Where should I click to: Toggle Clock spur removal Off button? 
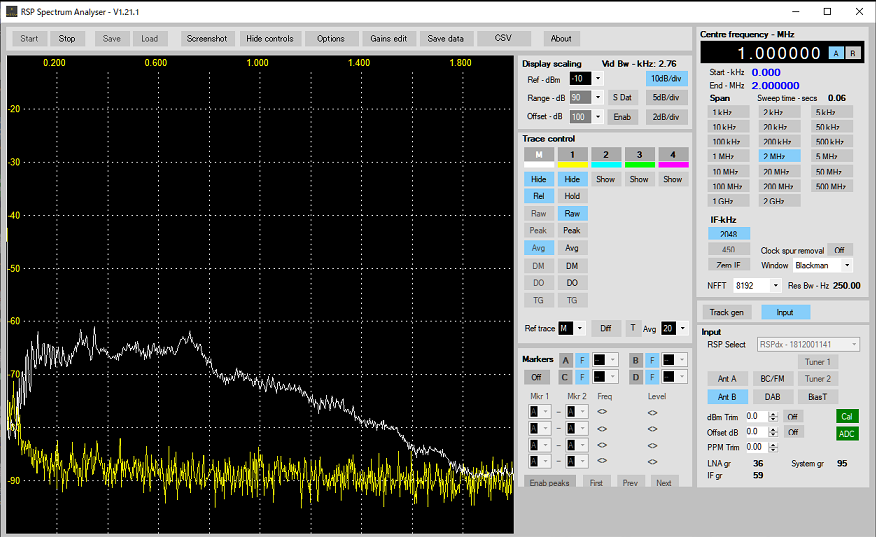tap(839, 250)
